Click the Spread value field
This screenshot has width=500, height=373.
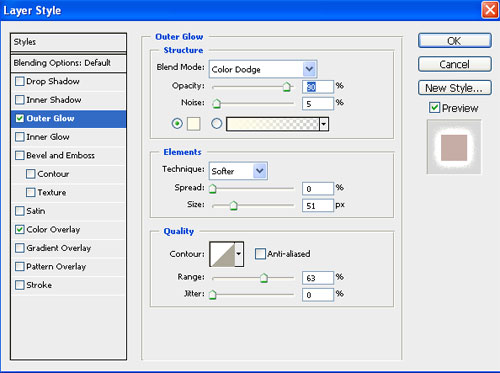(x=318, y=189)
